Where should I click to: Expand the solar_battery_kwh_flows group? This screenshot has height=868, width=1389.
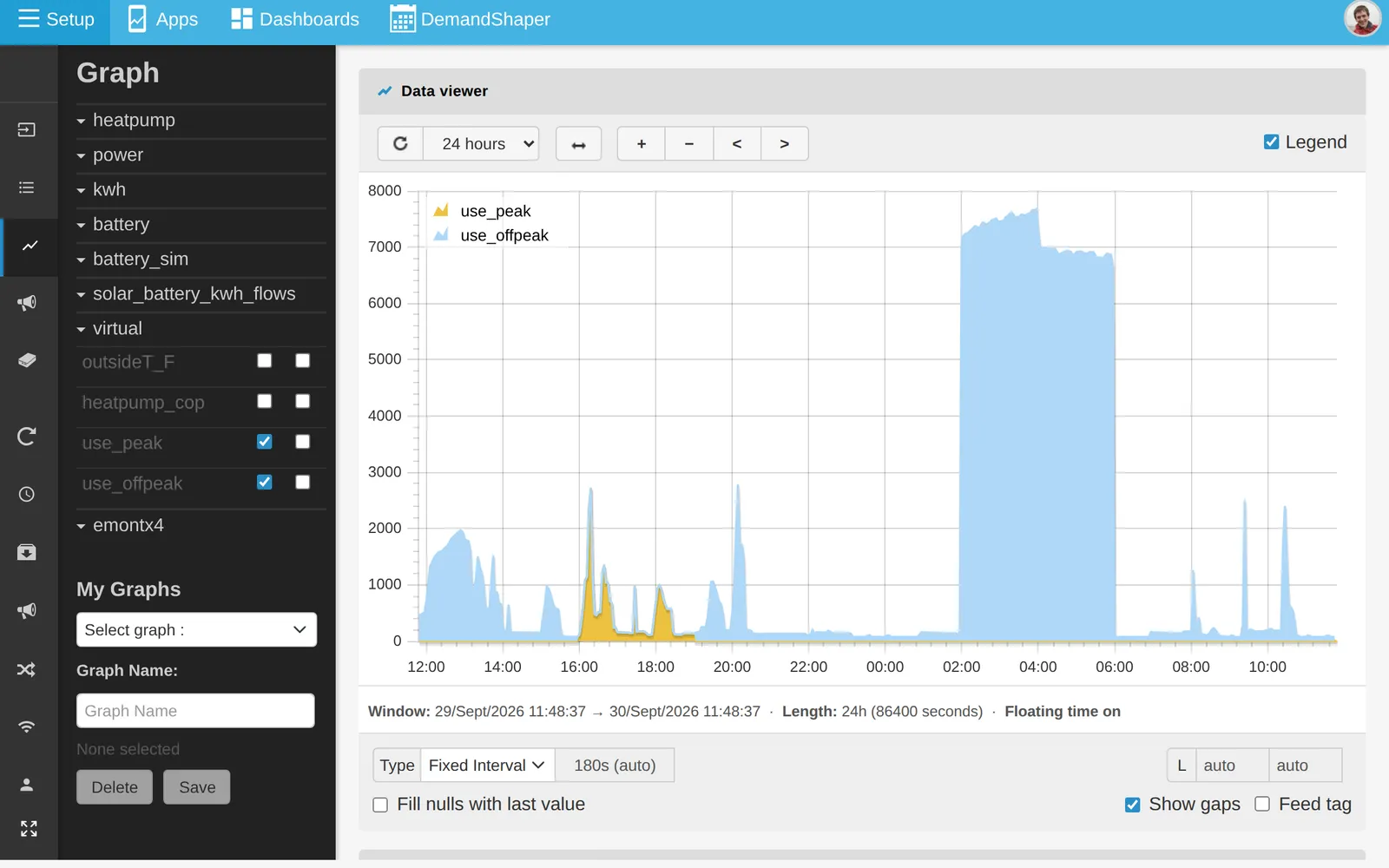coord(201,294)
